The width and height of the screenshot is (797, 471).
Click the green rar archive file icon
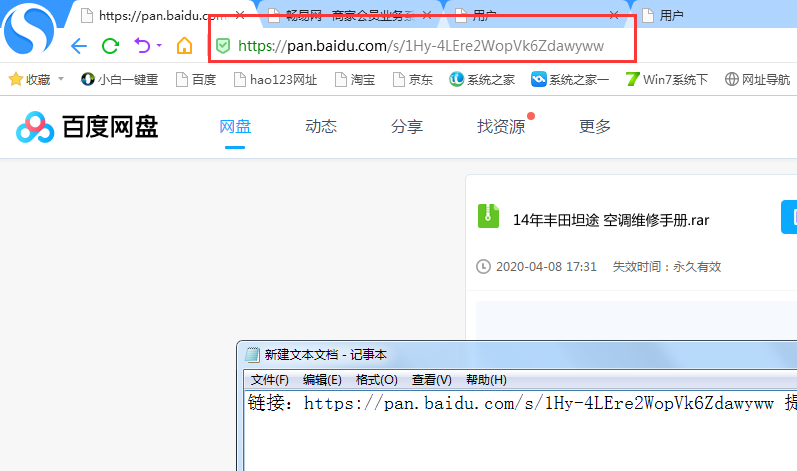pos(488,216)
